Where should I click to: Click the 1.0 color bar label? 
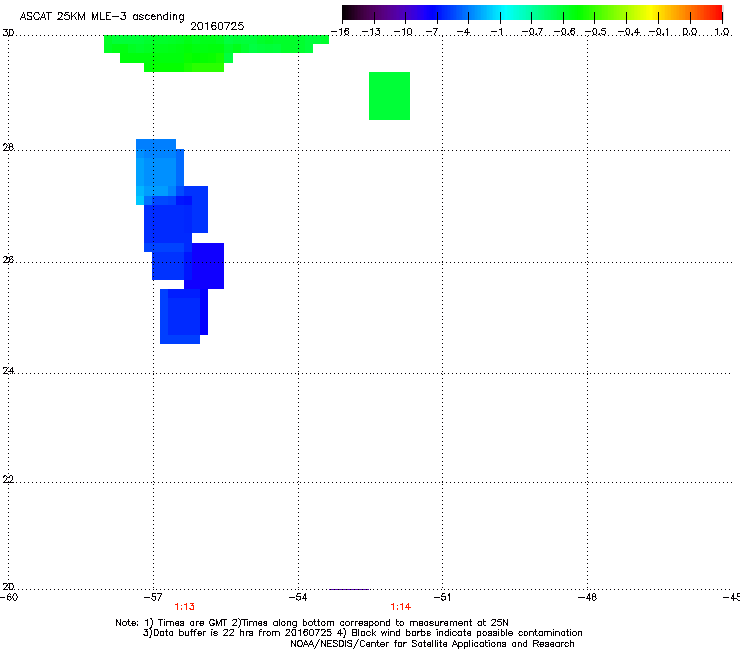(x=722, y=32)
